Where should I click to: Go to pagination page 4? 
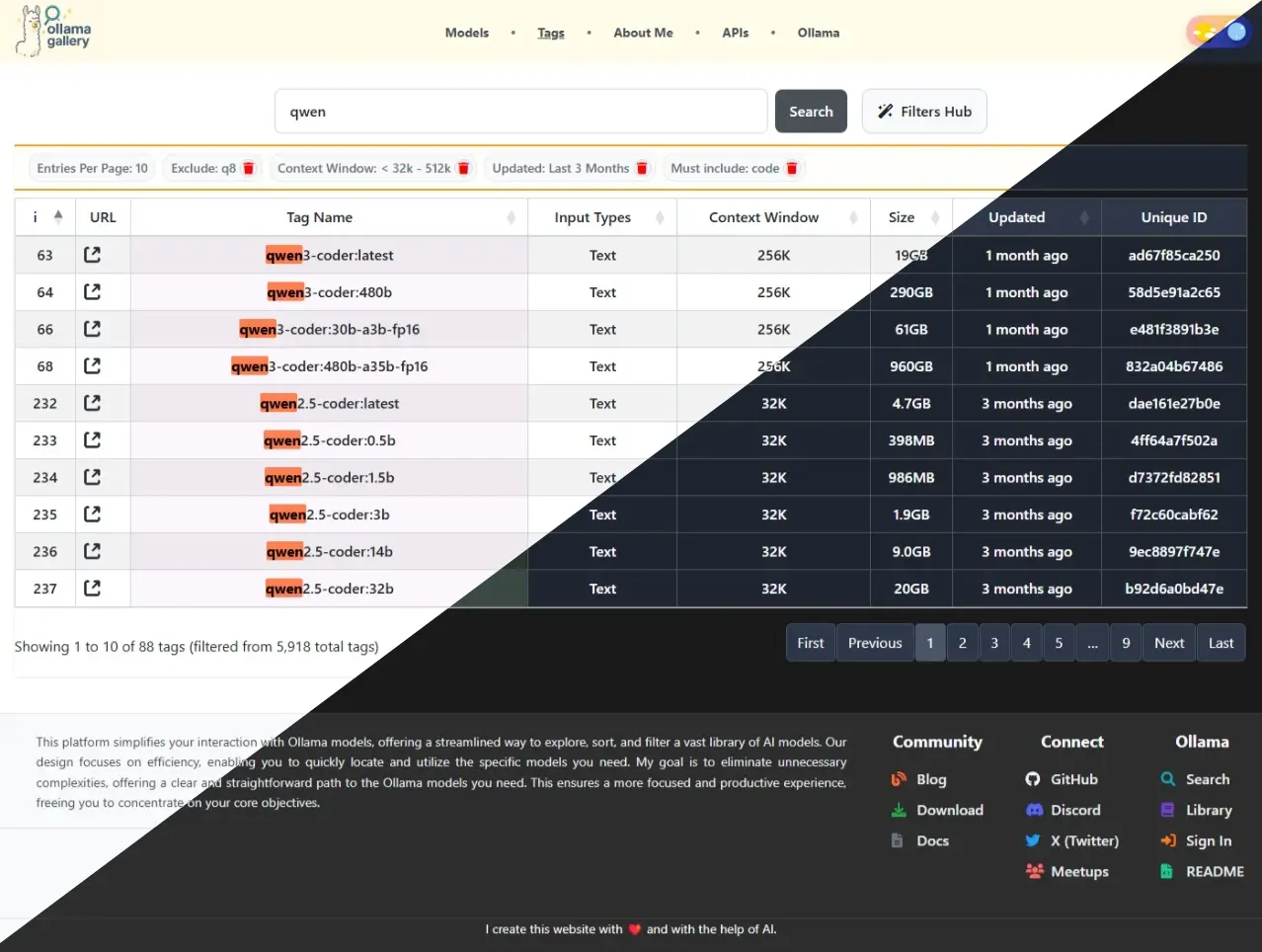pyautogui.click(x=1027, y=643)
